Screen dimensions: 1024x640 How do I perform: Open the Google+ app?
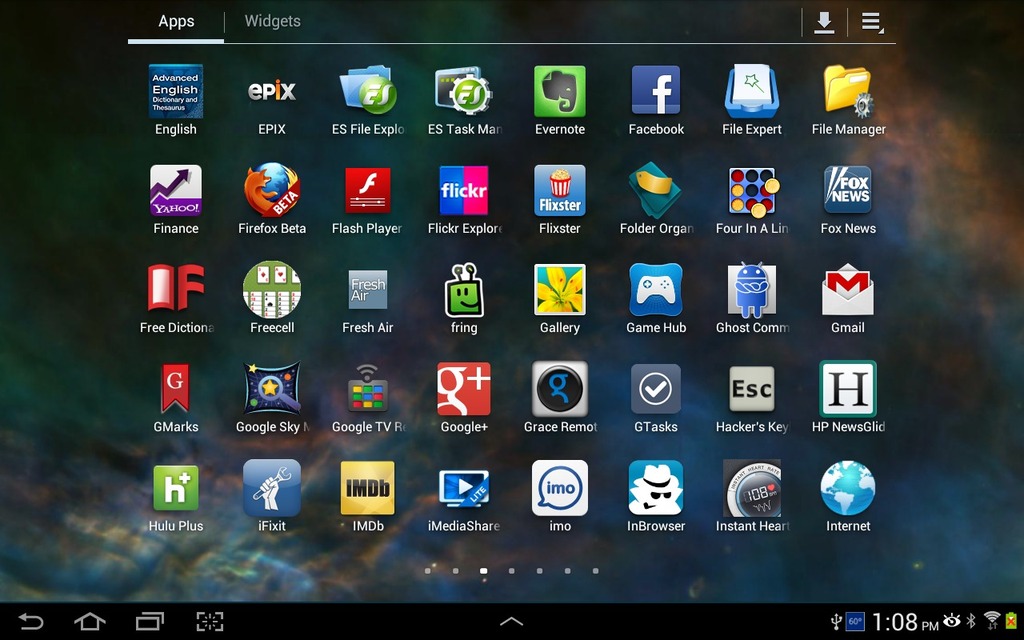(464, 389)
